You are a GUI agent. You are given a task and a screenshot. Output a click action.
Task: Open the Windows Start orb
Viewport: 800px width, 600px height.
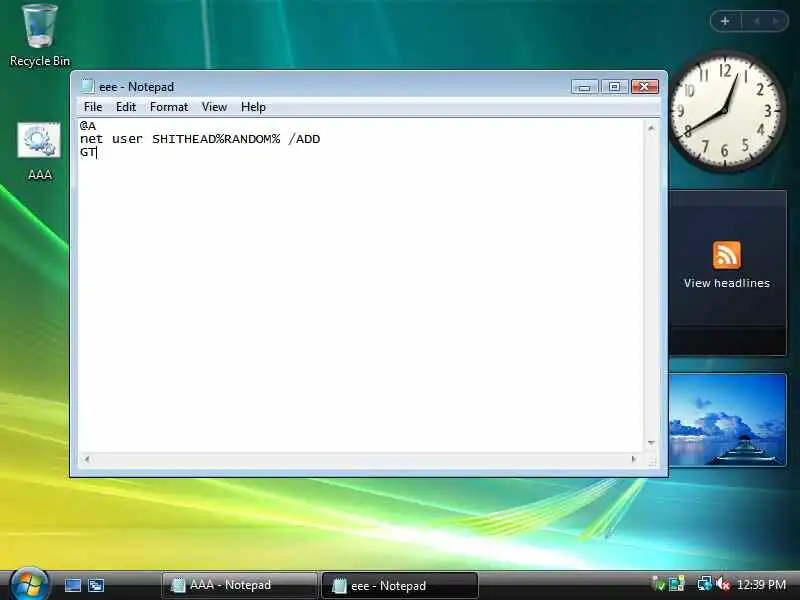(29, 584)
